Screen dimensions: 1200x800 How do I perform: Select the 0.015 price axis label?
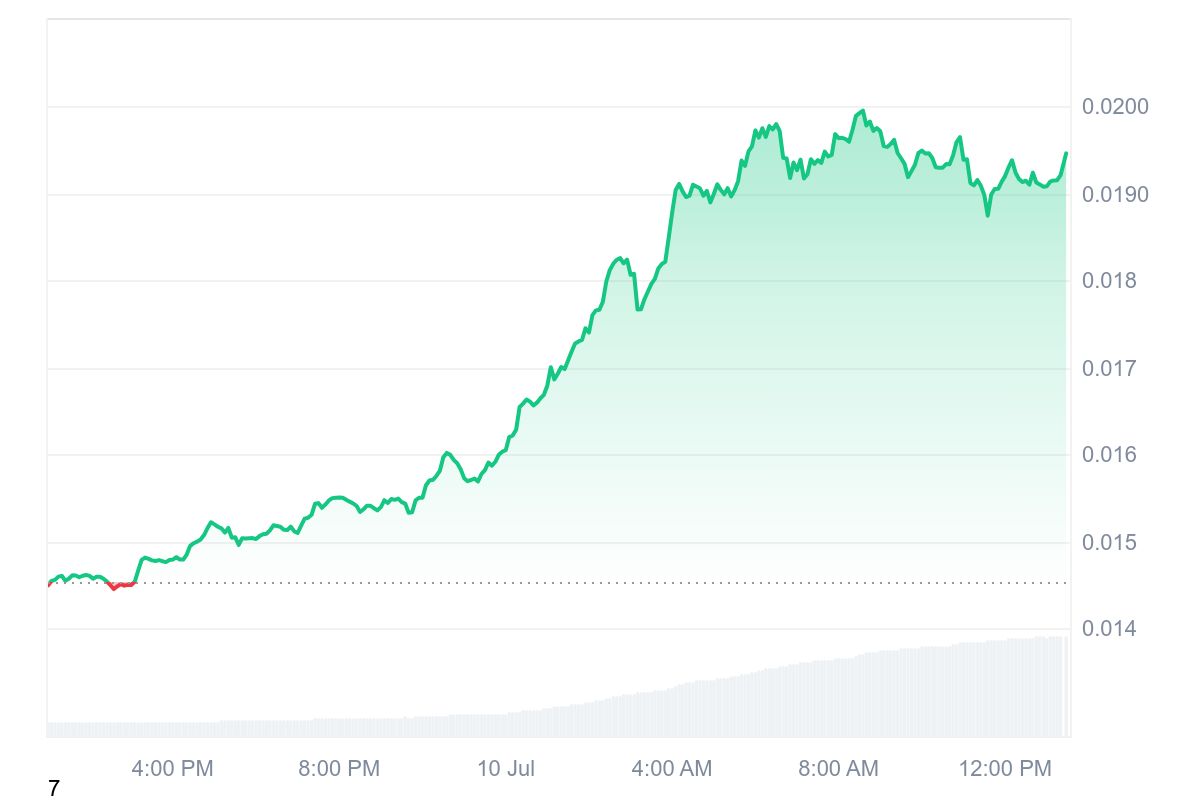click(x=1109, y=542)
